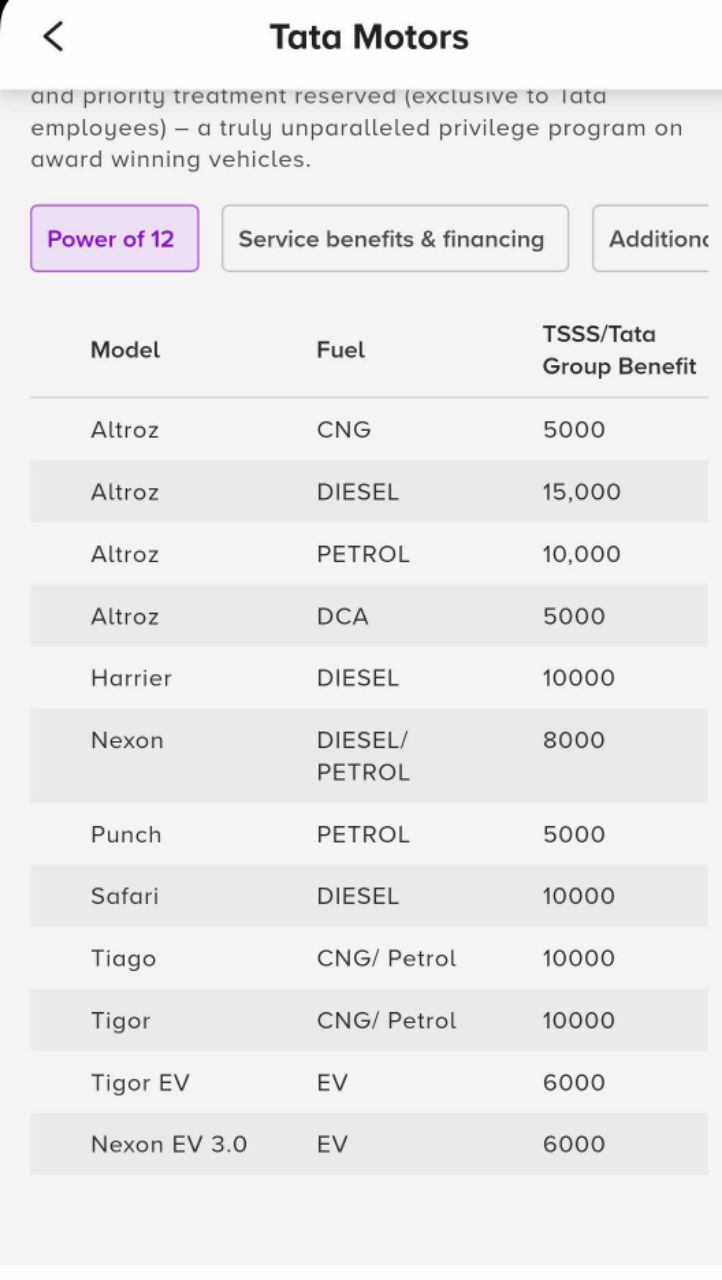Select the Safari model row

[x=124, y=896]
